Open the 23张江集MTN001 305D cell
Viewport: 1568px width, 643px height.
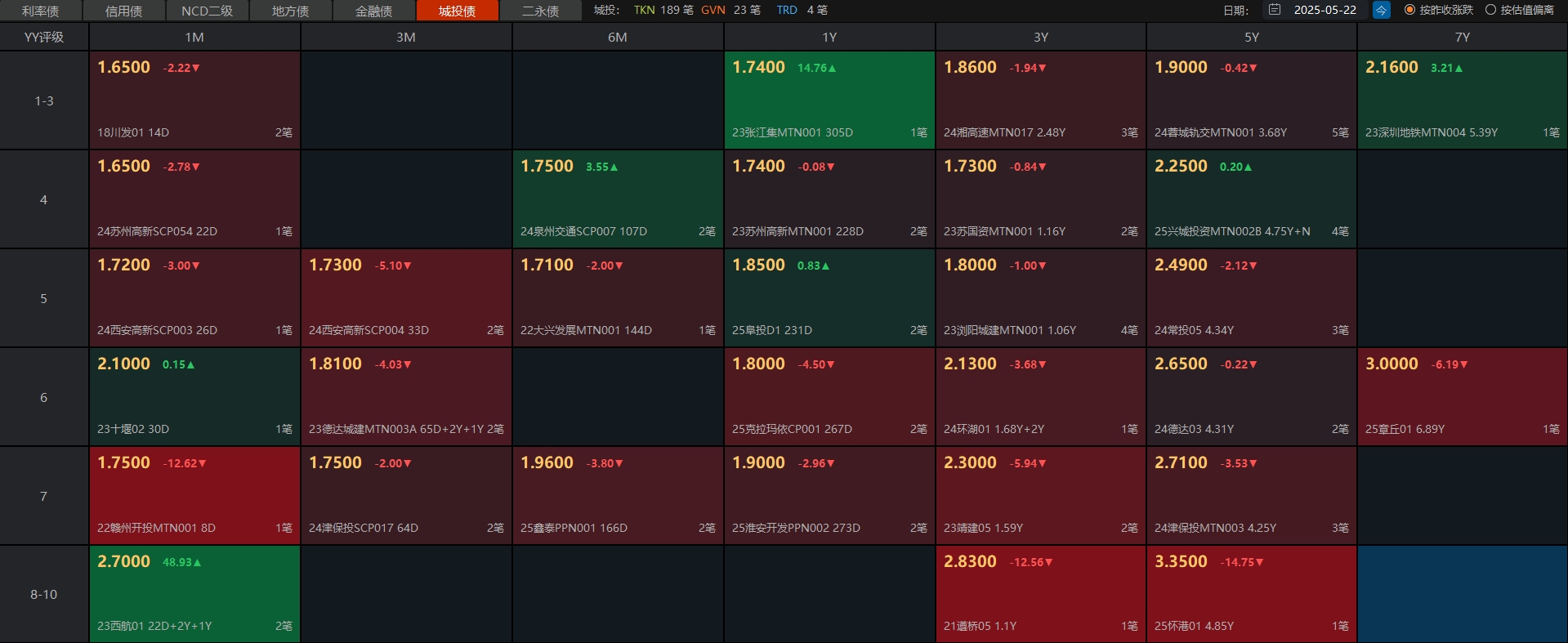point(829,100)
